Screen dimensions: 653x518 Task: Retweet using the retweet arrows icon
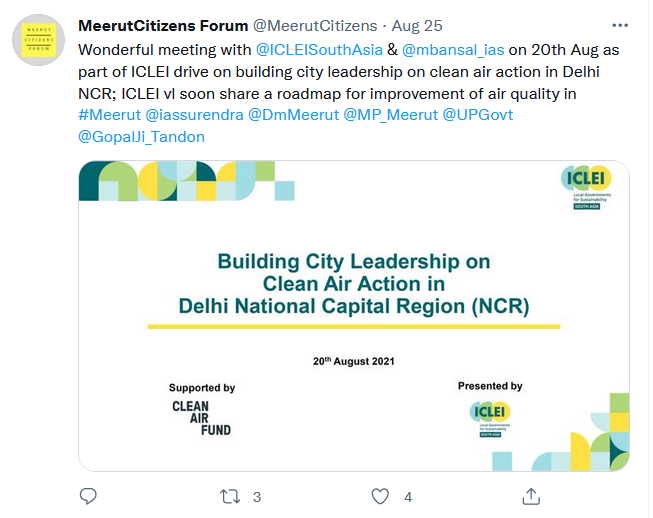[x=230, y=497]
